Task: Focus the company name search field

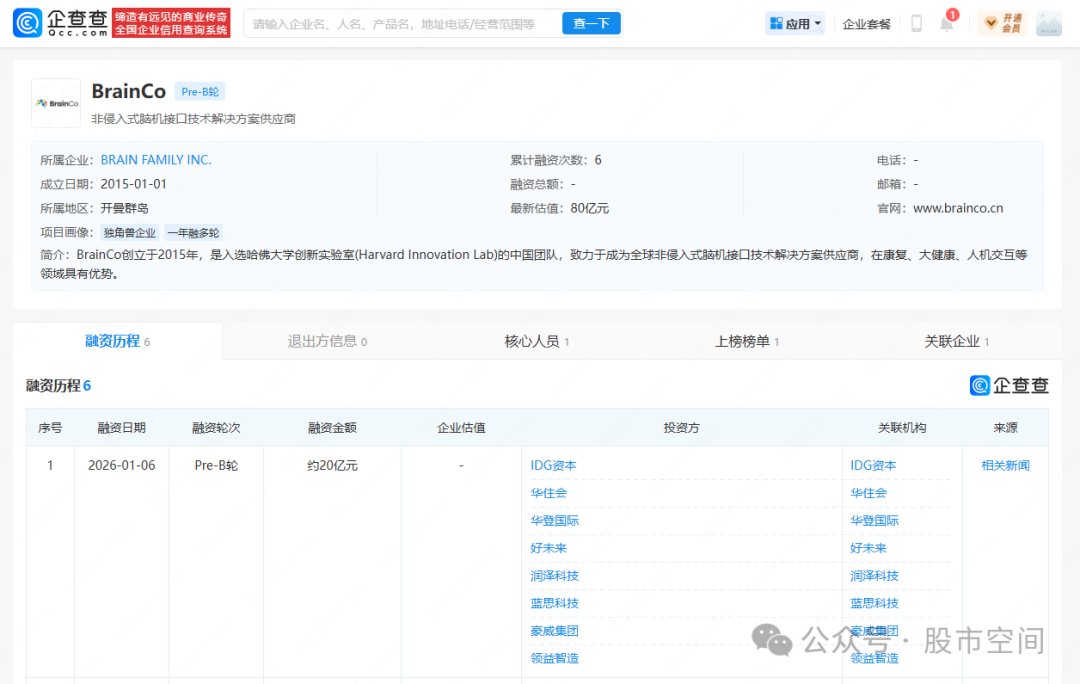Action: (403, 23)
